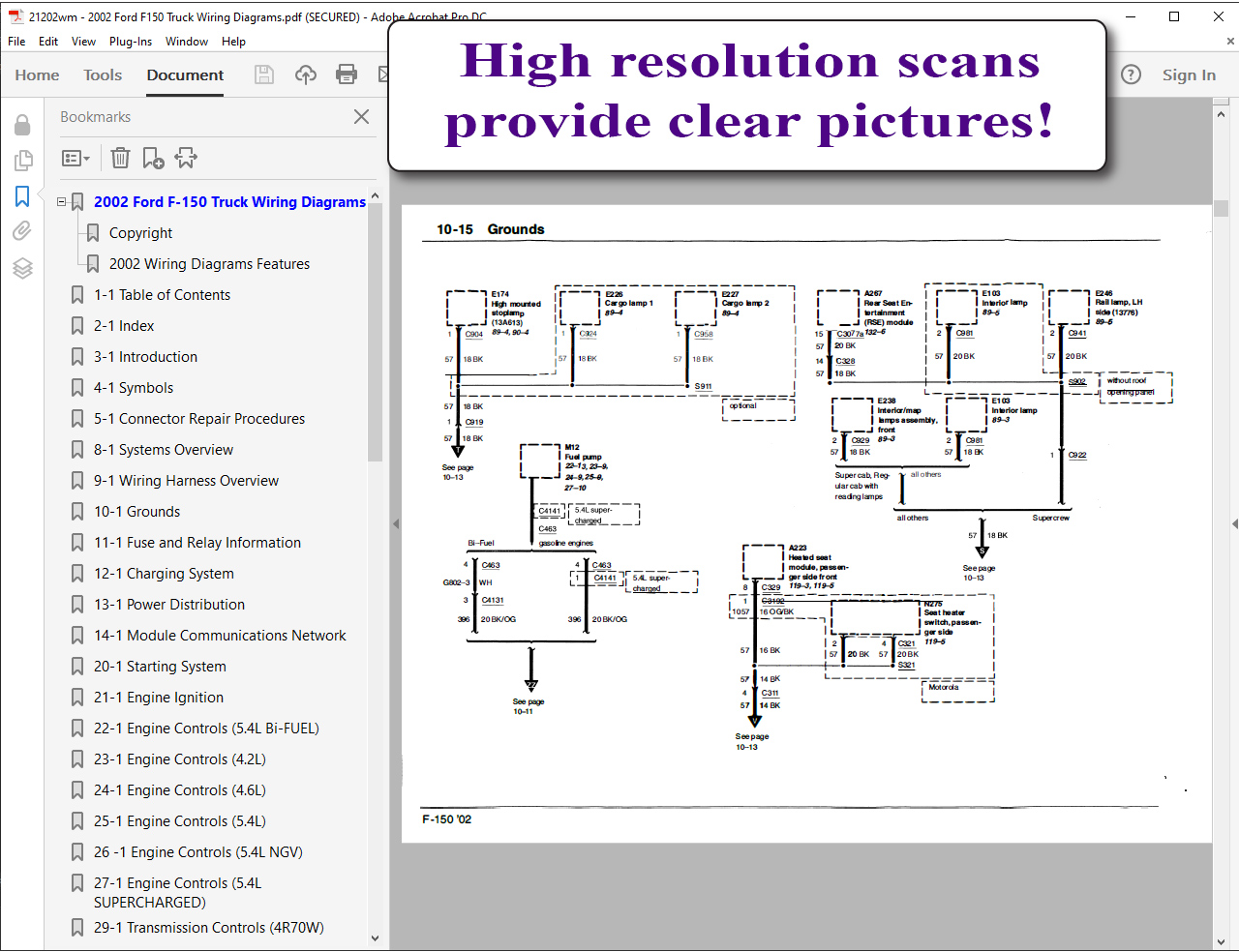Collapse the left navigation pane arrow
Image resolution: width=1239 pixels, height=952 pixels.
[395, 523]
